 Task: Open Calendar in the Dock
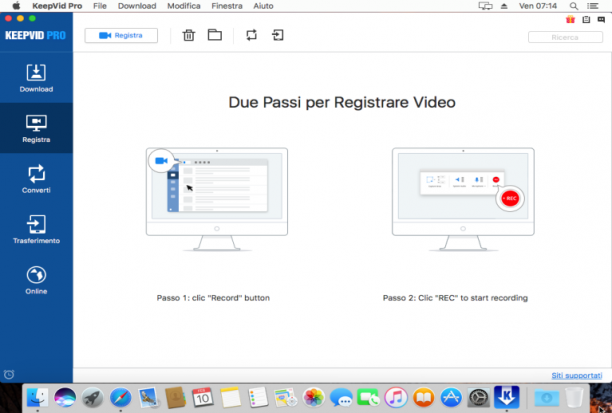[203, 398]
